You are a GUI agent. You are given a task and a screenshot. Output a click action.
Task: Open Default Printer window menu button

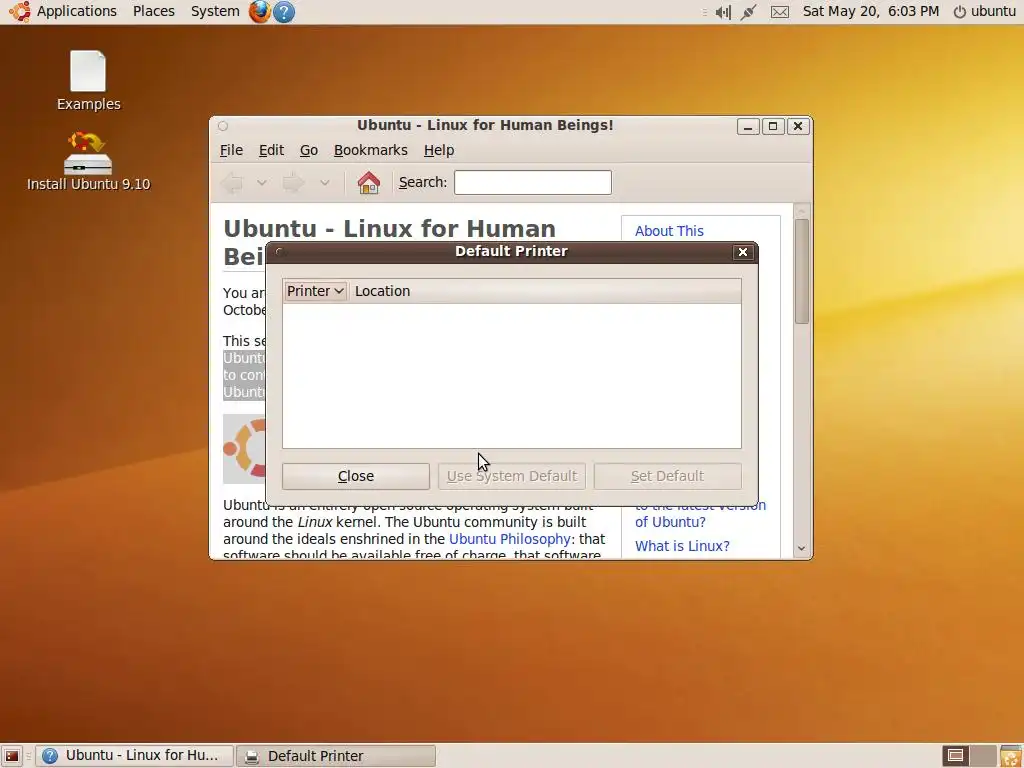(279, 251)
